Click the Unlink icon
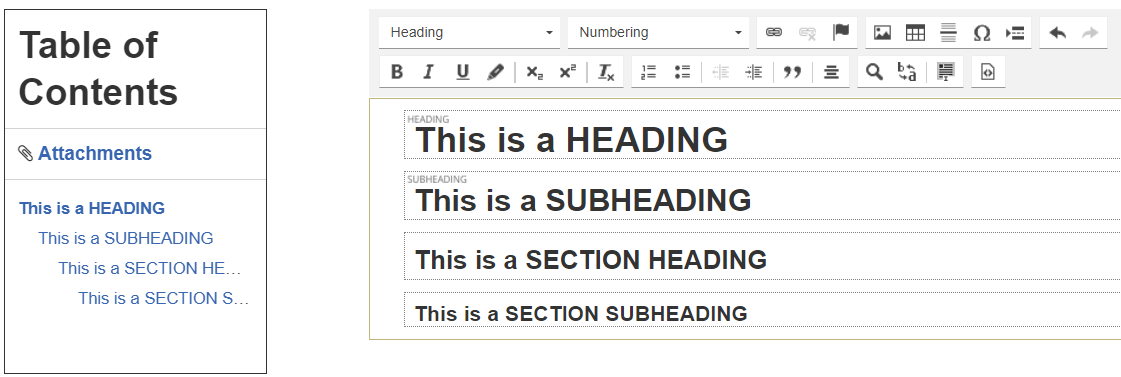Viewport: 1121px width, 377px height. (807, 32)
